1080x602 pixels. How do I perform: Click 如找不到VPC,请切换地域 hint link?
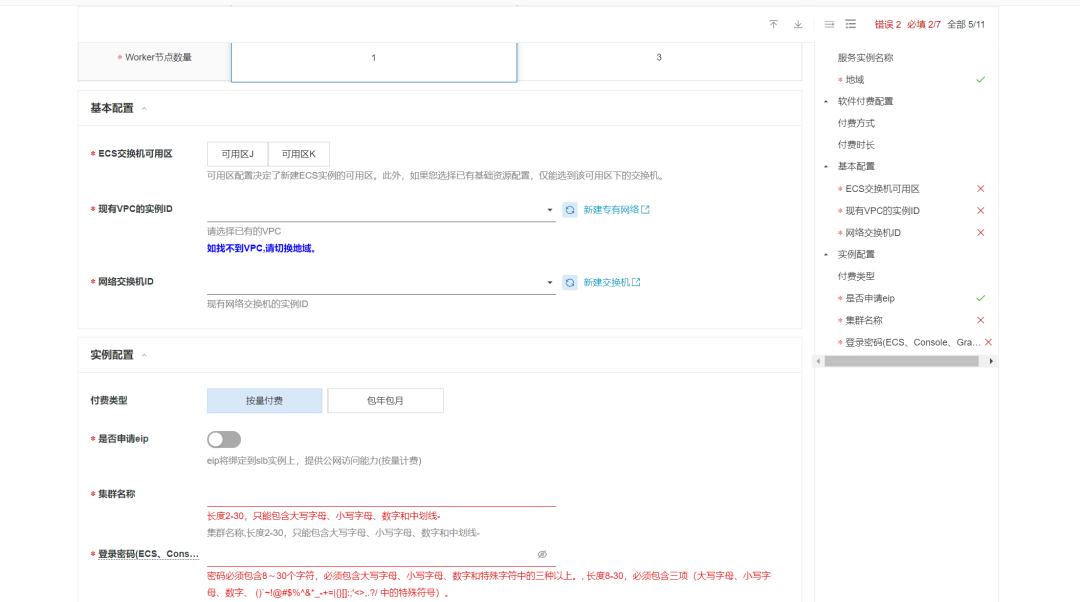click(x=261, y=249)
